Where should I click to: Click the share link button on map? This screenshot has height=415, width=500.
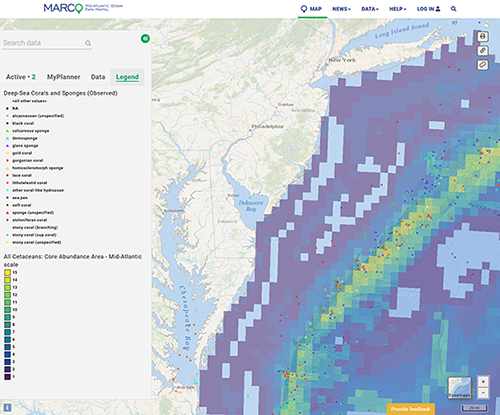point(483,51)
